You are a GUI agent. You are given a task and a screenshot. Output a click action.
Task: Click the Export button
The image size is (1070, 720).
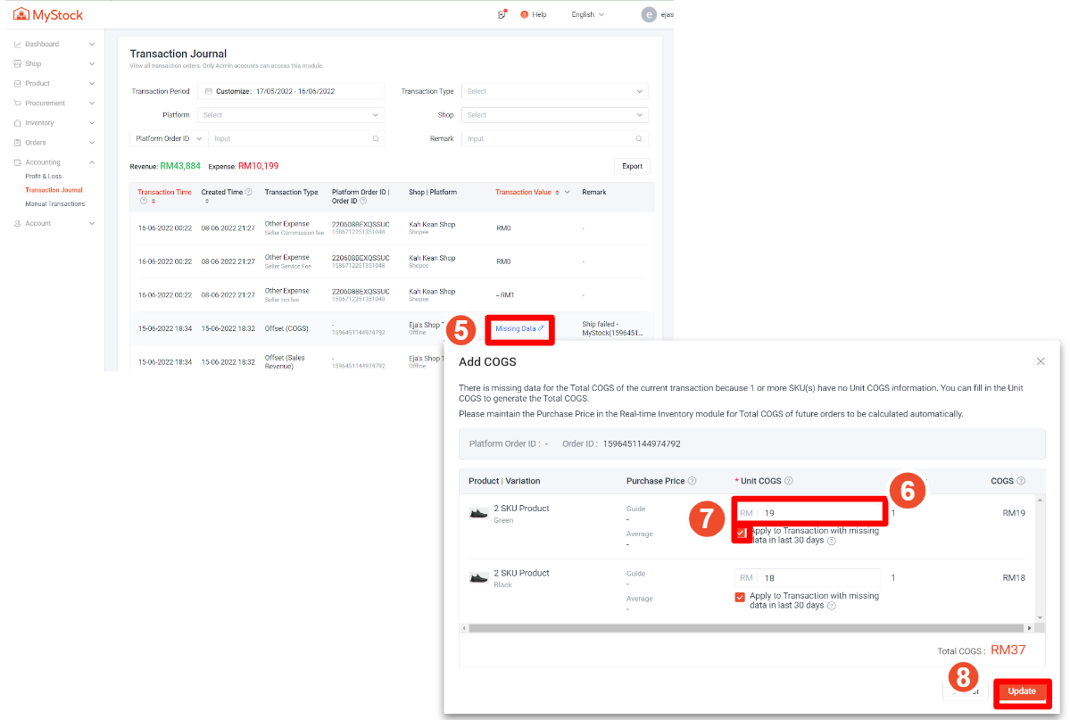point(632,166)
